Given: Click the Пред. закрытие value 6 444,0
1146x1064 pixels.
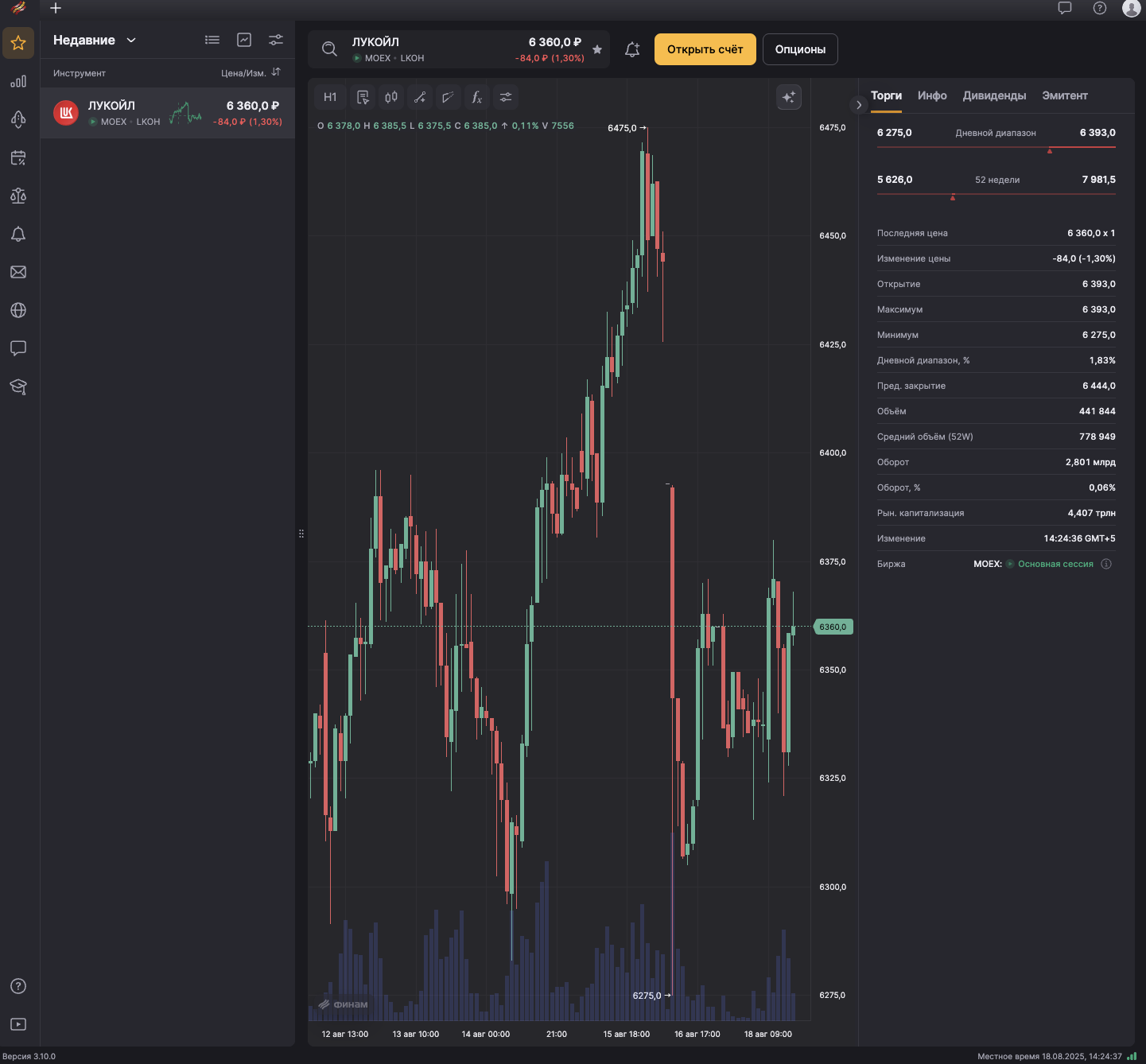Looking at the screenshot, I should (x=1099, y=386).
